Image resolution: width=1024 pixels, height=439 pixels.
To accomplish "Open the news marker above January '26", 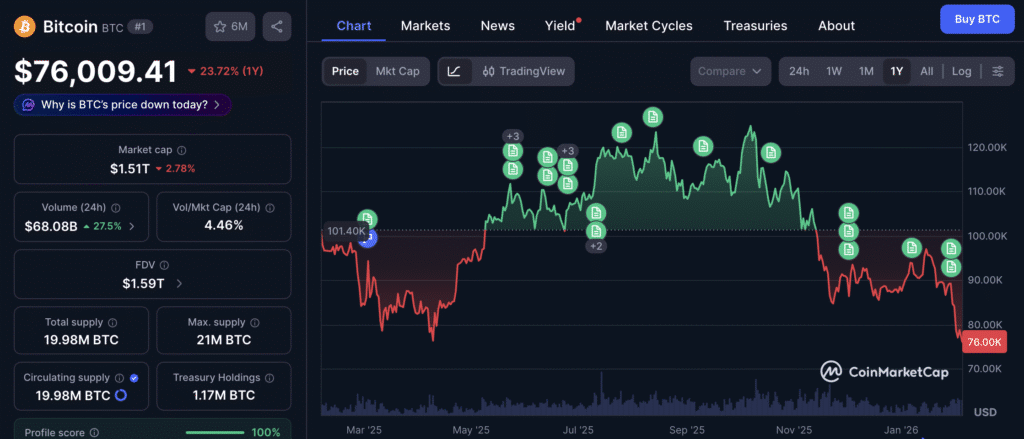I will 912,248.
